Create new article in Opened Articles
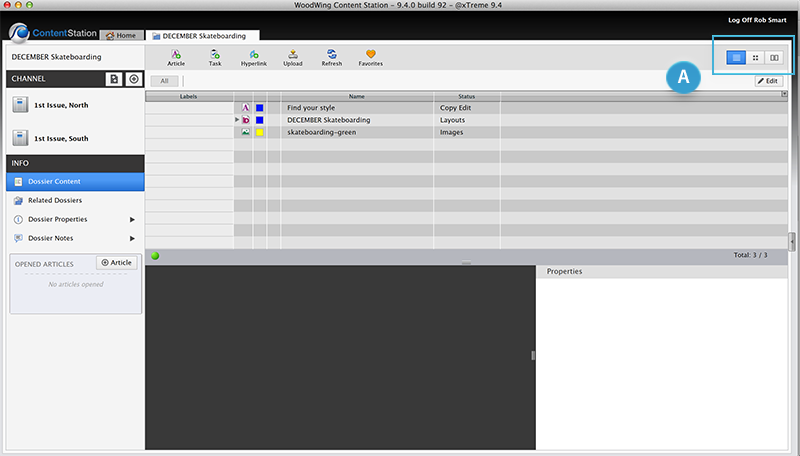800x456 pixels. pos(117,263)
